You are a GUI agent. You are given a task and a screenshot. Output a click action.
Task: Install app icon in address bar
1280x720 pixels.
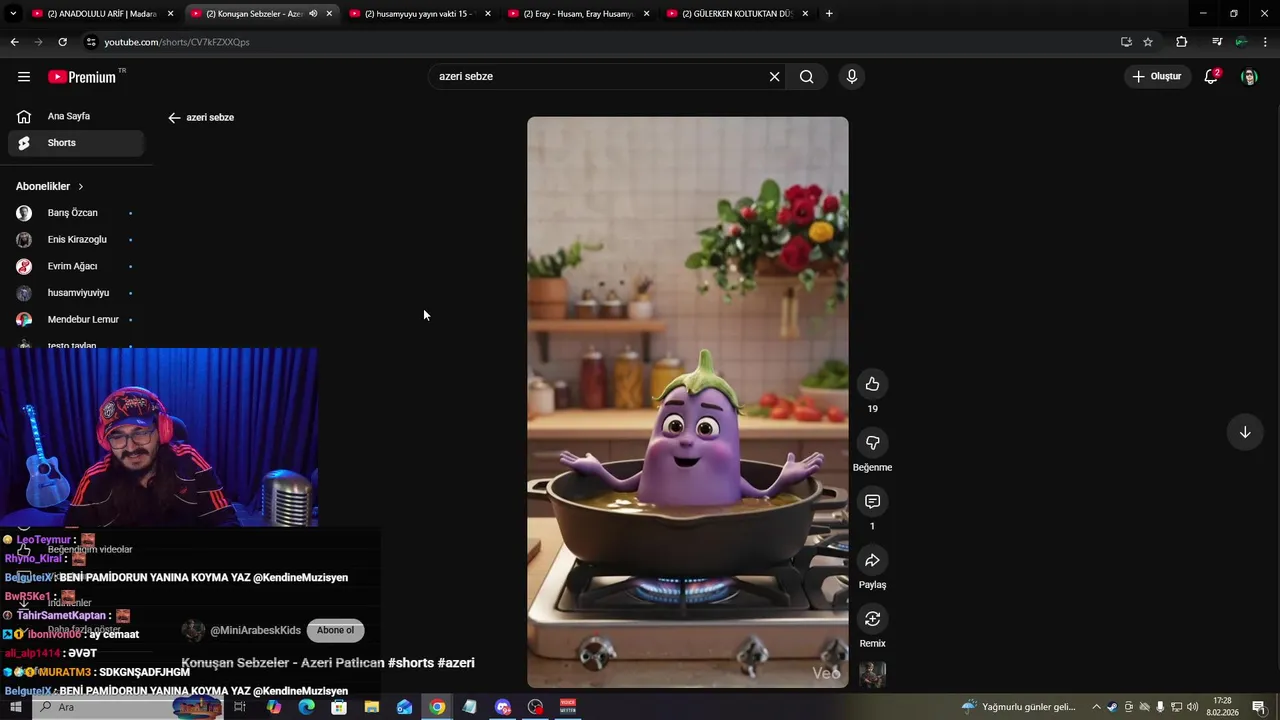[1126, 42]
